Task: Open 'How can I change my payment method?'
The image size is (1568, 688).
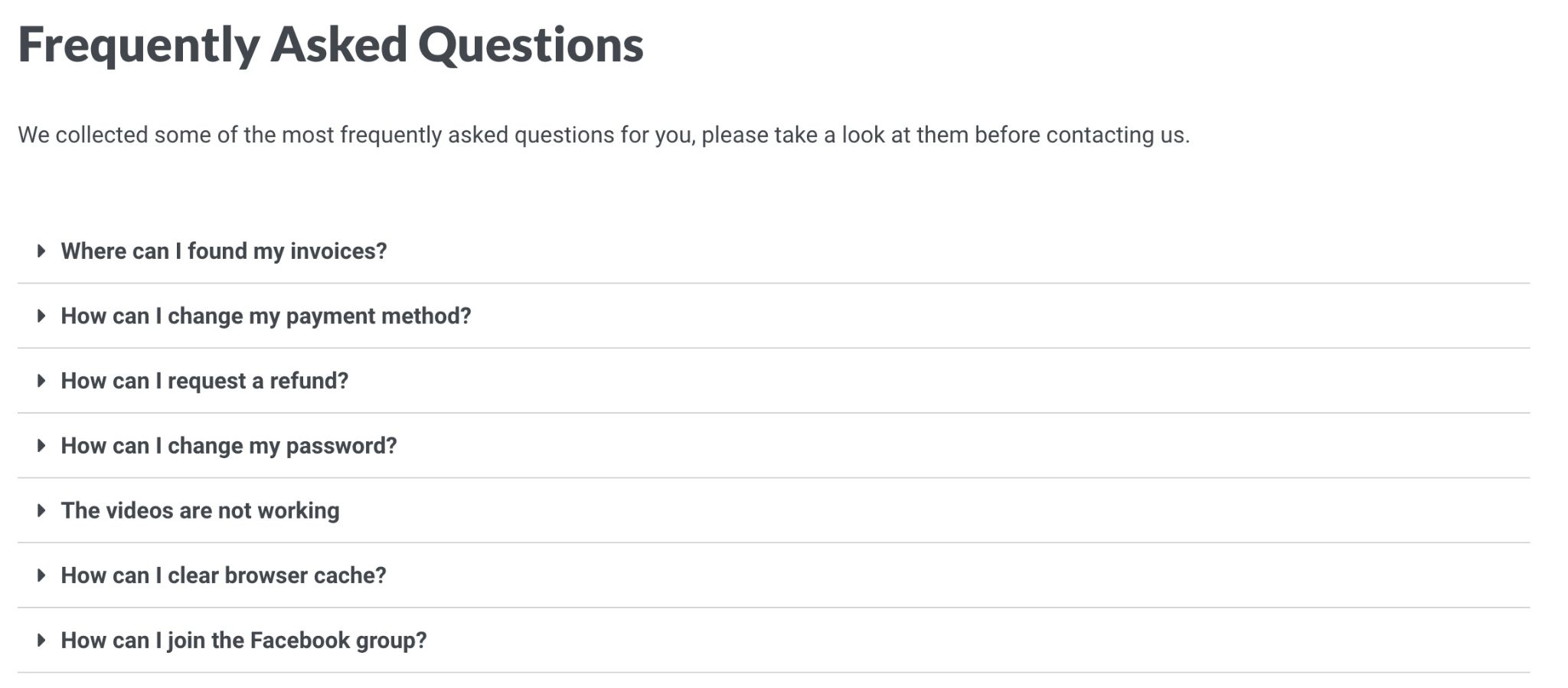Action: 266,316
